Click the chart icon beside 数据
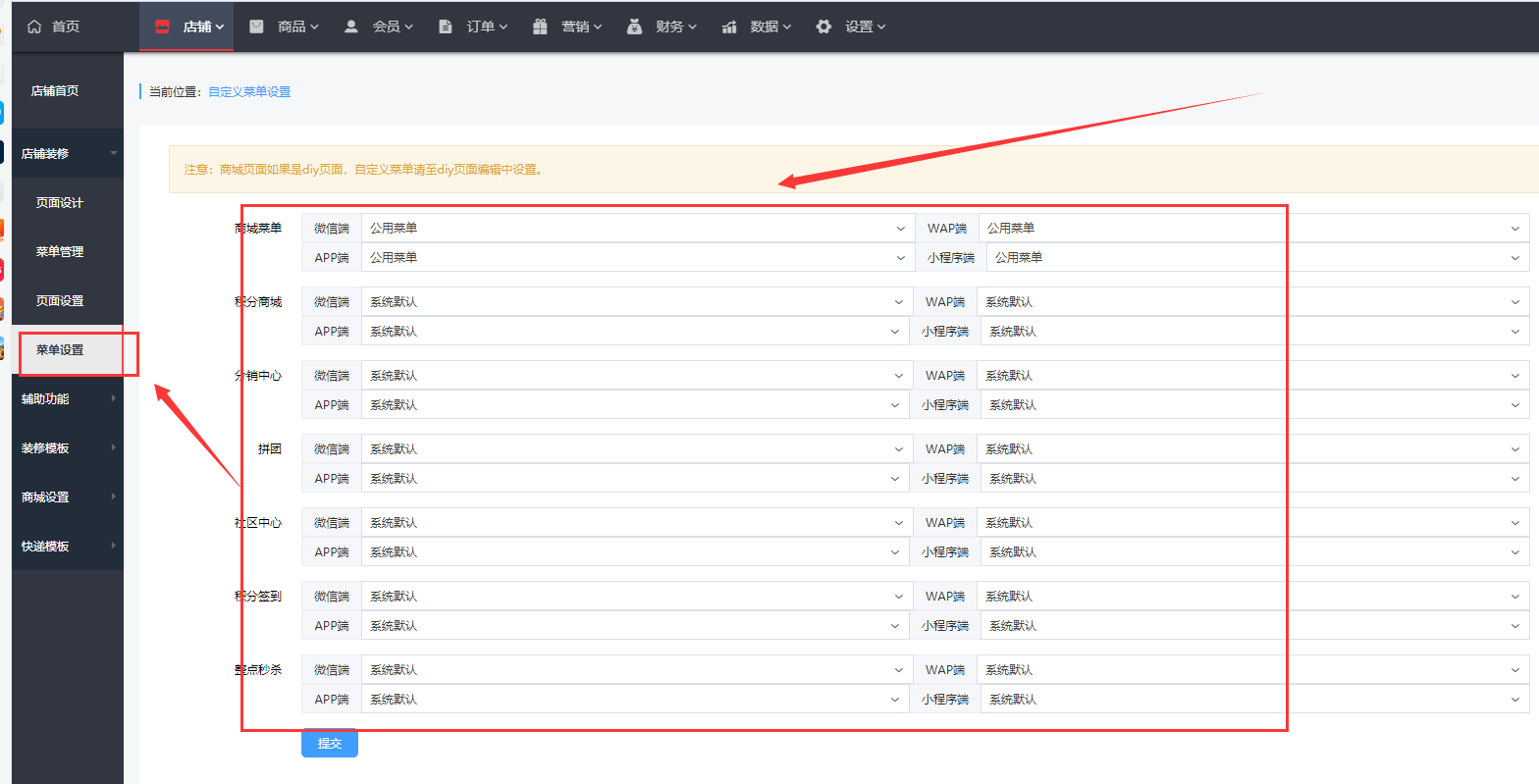The height and width of the screenshot is (784, 1539). click(729, 26)
